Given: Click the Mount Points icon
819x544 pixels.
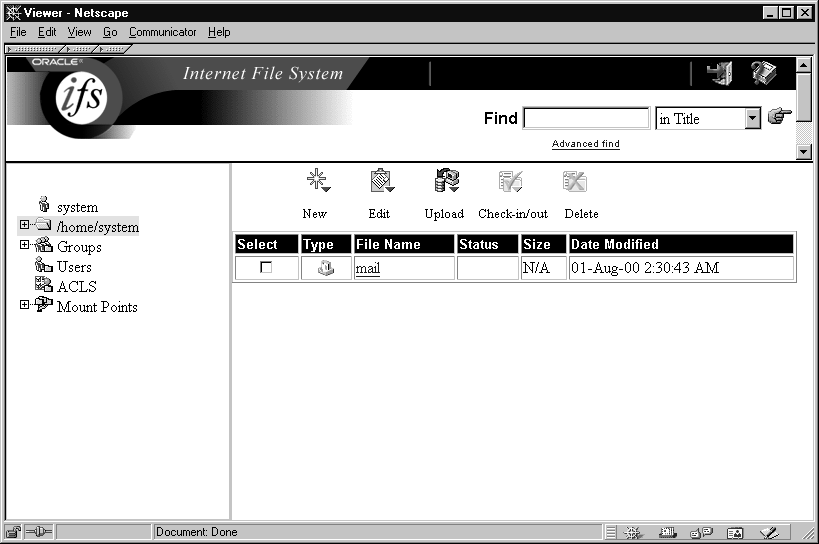Looking at the screenshot, I should pyautogui.click(x=43, y=304).
